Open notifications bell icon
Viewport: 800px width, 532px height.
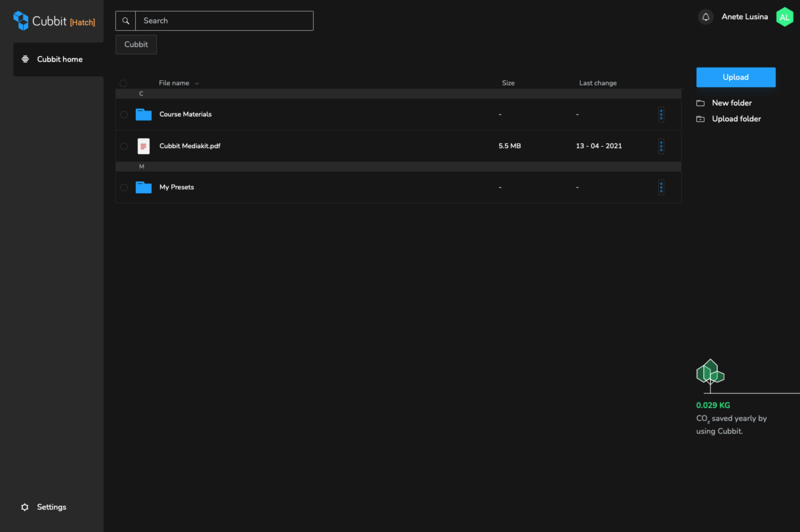tap(706, 17)
